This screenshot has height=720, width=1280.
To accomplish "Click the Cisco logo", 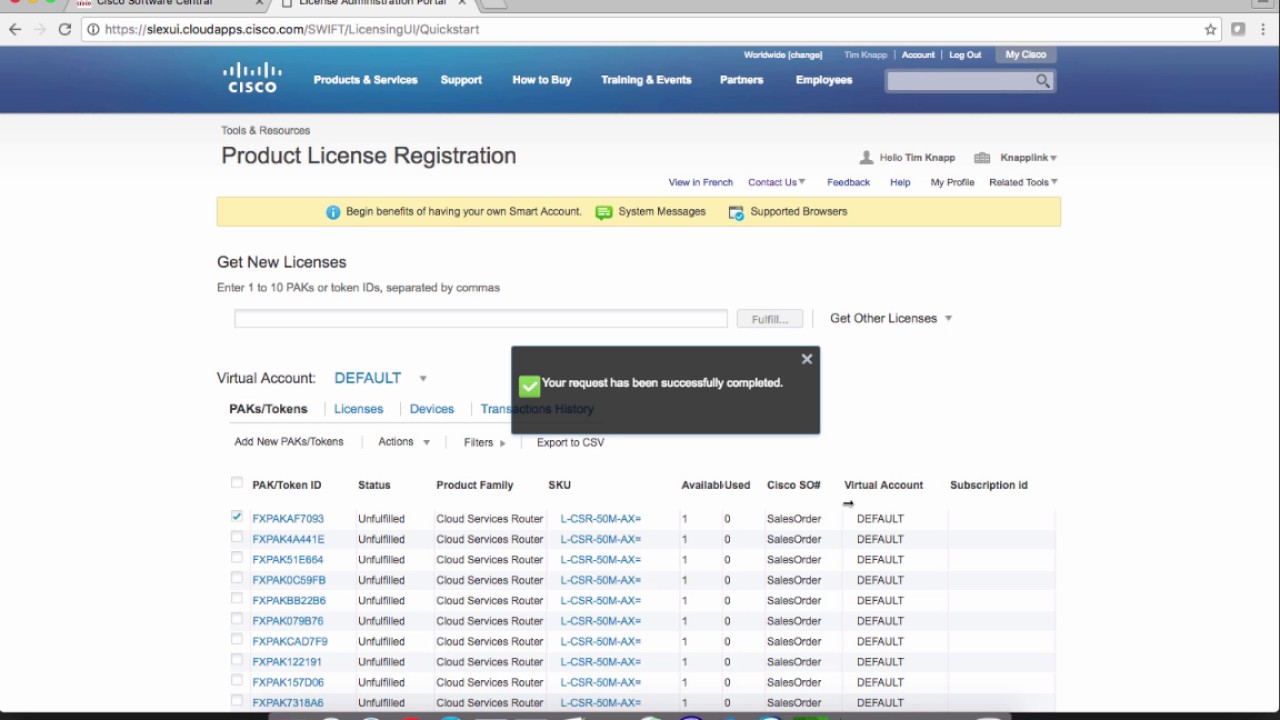I will click(252, 78).
